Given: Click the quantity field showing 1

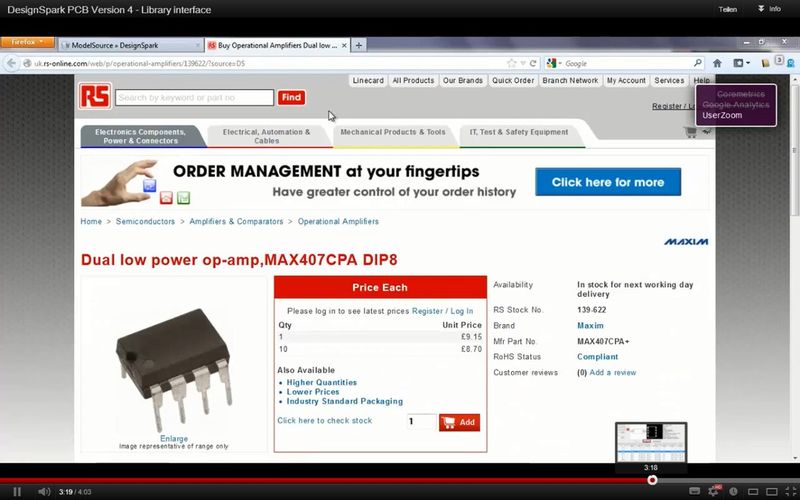Looking at the screenshot, I should tap(421, 422).
